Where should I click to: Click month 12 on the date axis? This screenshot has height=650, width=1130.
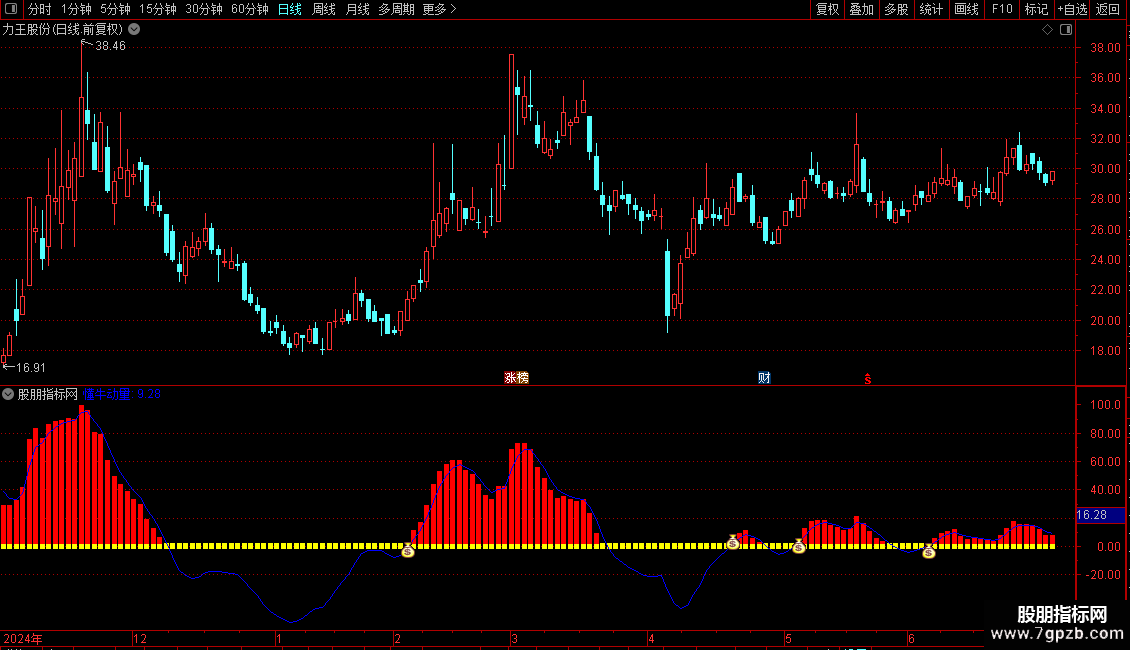[140, 638]
